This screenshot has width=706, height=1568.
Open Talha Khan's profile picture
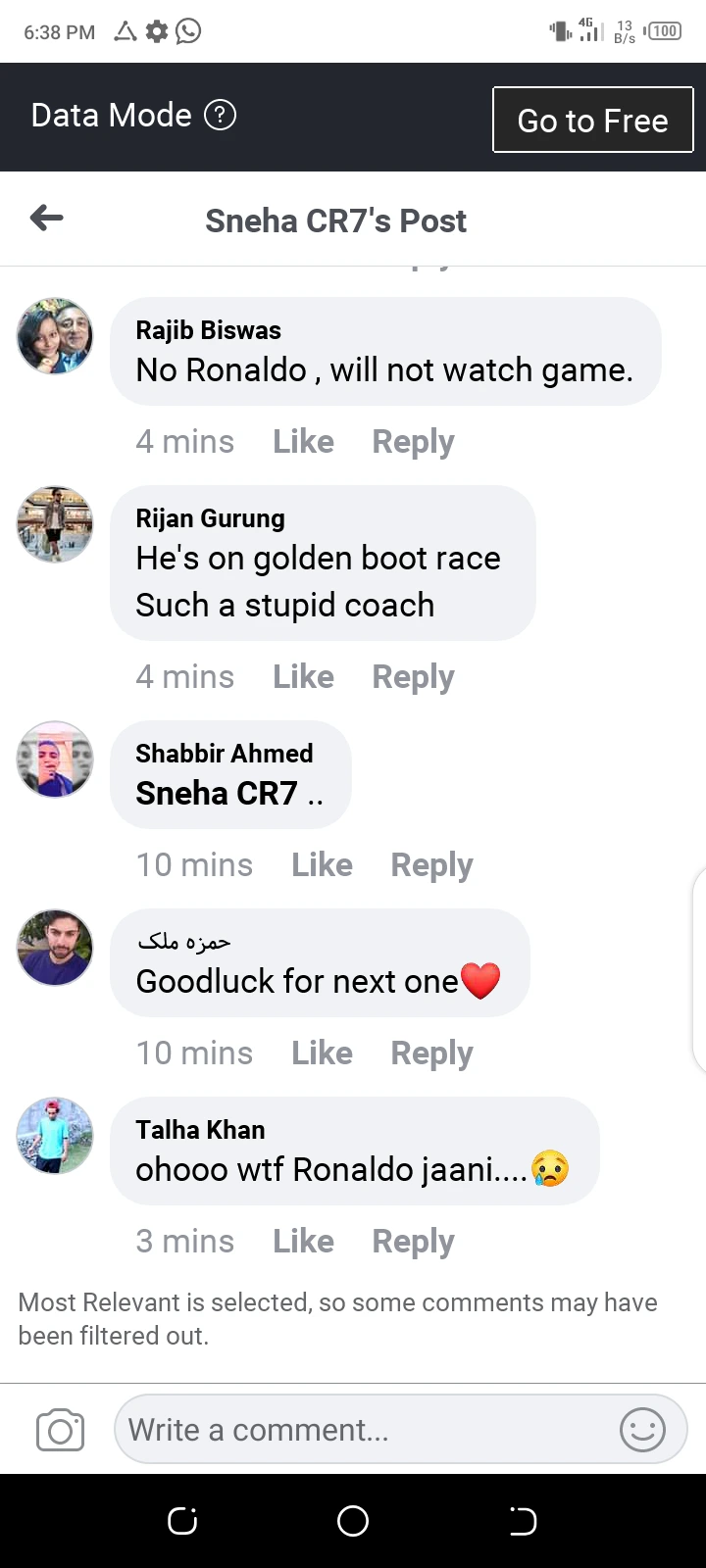(x=55, y=1136)
